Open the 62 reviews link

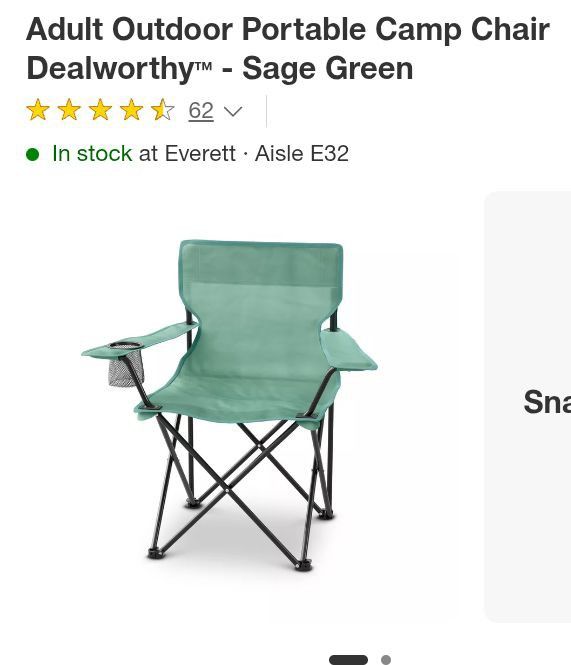(201, 111)
